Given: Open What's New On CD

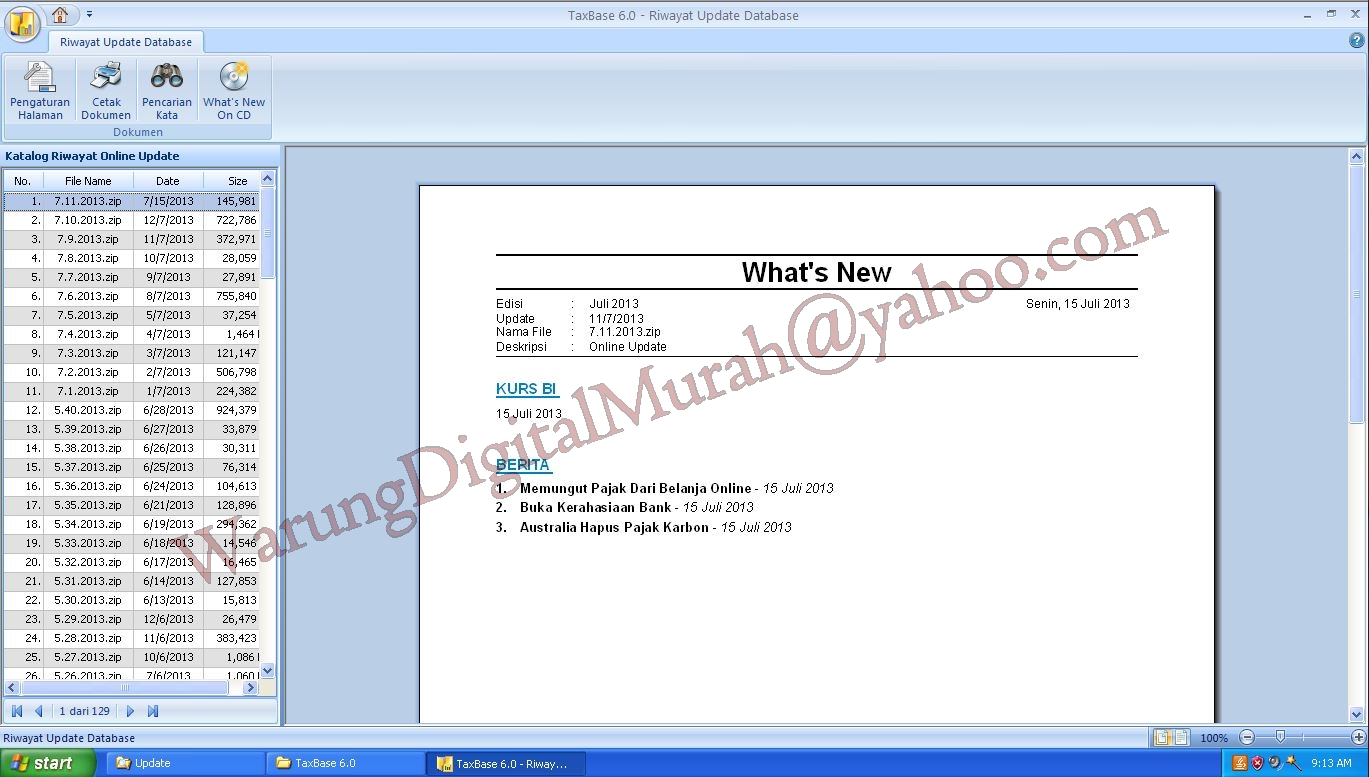Looking at the screenshot, I should [234, 91].
